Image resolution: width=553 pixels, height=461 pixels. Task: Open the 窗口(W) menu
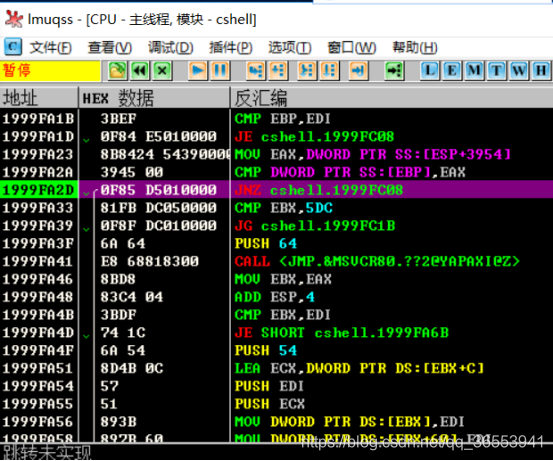click(x=352, y=47)
